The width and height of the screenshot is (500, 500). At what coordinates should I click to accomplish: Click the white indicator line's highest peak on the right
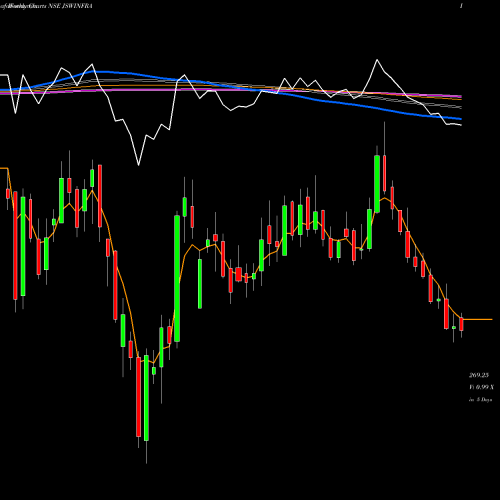pyautogui.click(x=377, y=60)
